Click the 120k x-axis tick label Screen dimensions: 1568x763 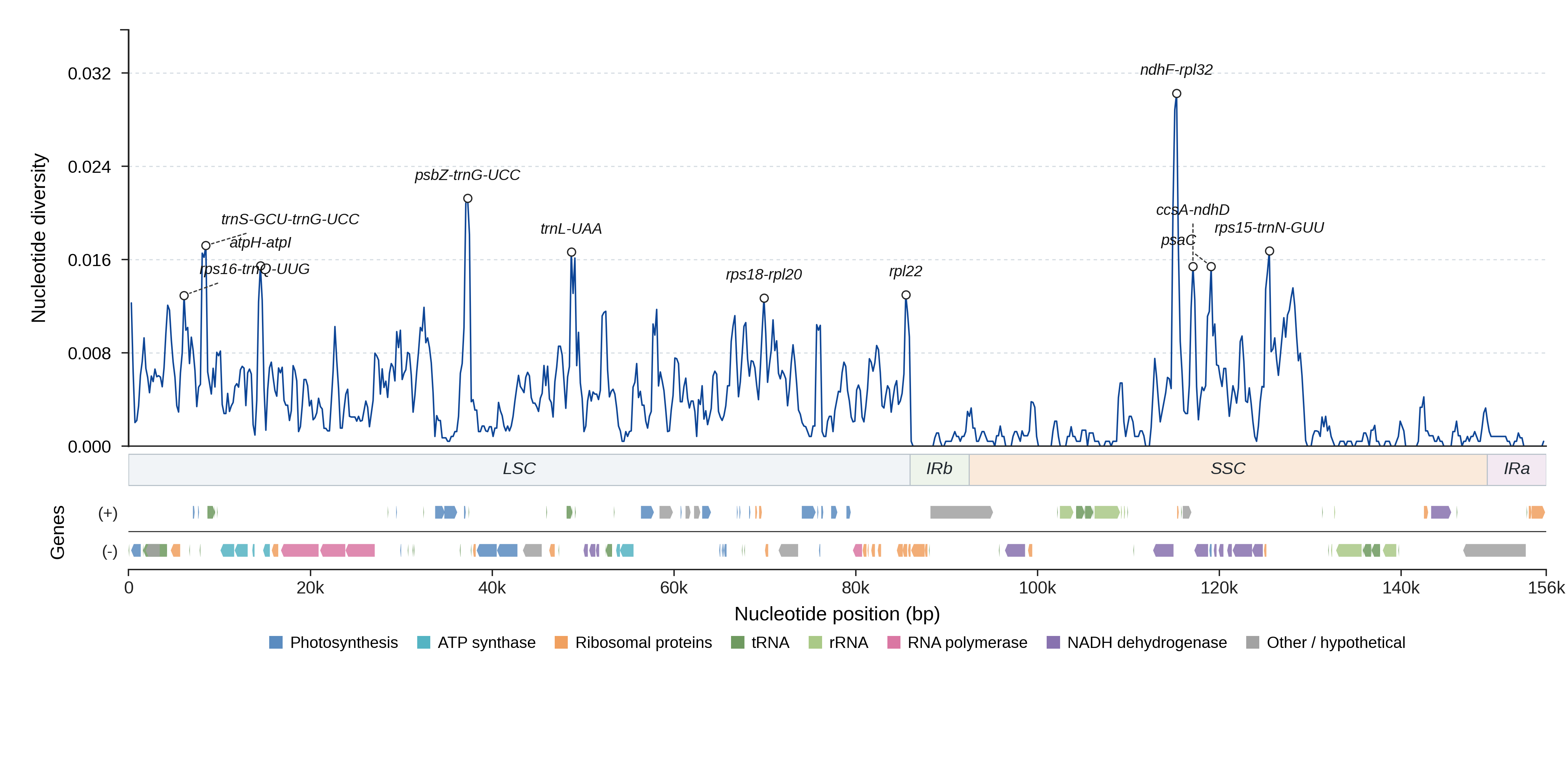point(1219,588)
